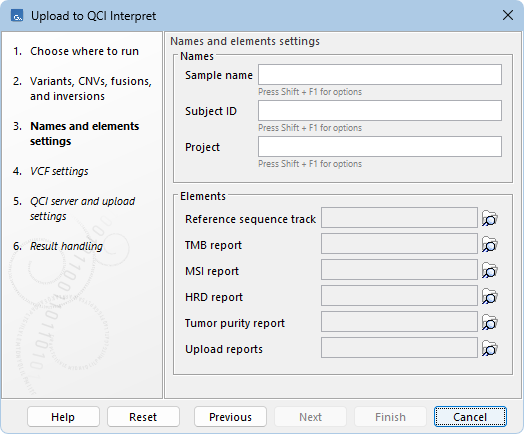Viewport: 524px width, 434px height.
Task: Browse for HRD report element
Action: point(490,297)
